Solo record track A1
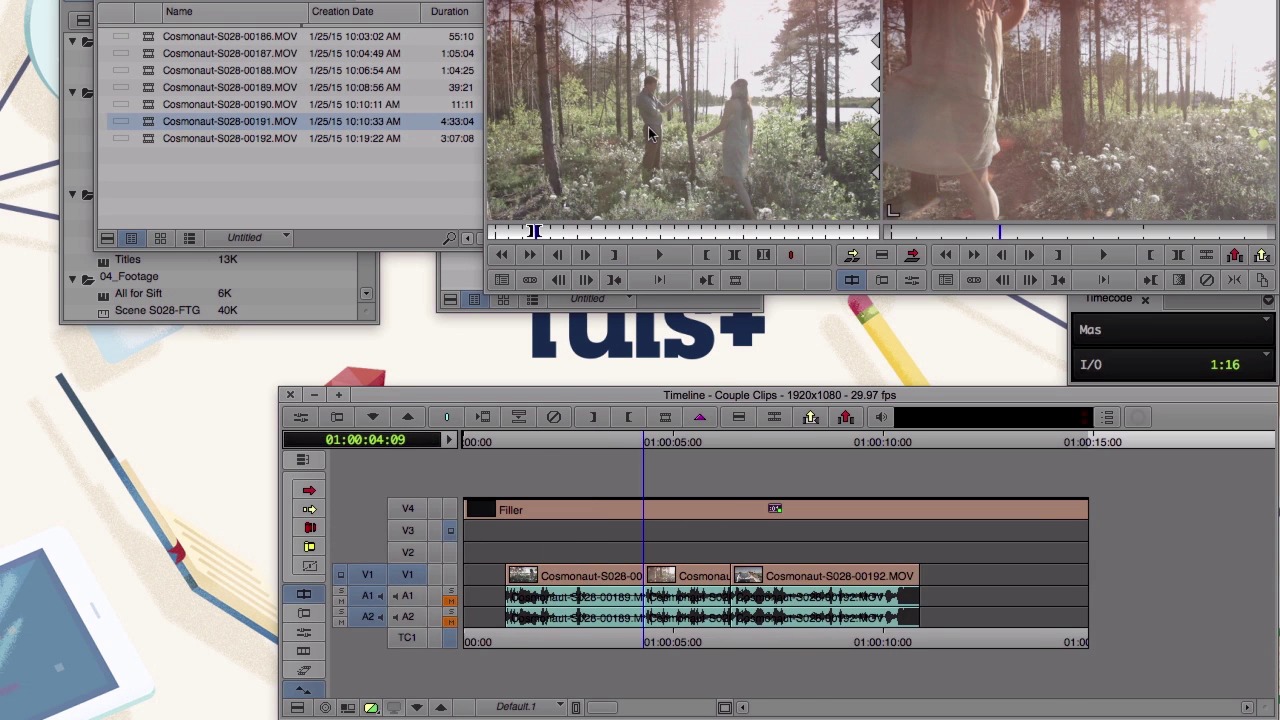The height and width of the screenshot is (720, 1280). [450, 591]
